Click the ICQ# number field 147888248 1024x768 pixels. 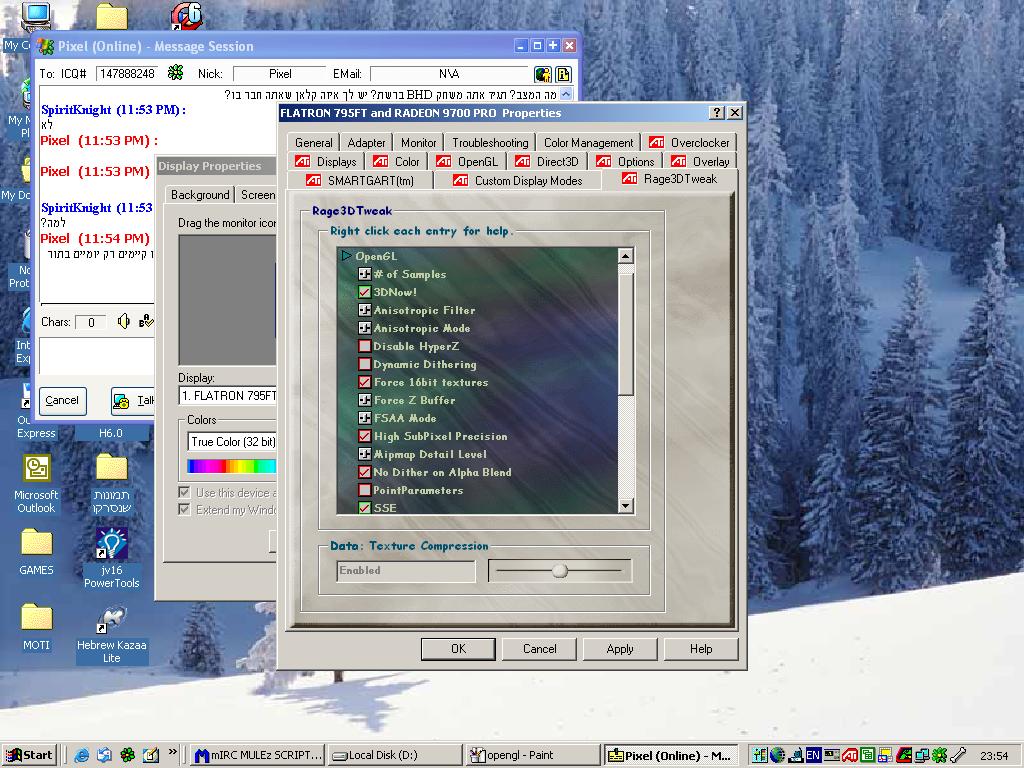point(127,74)
